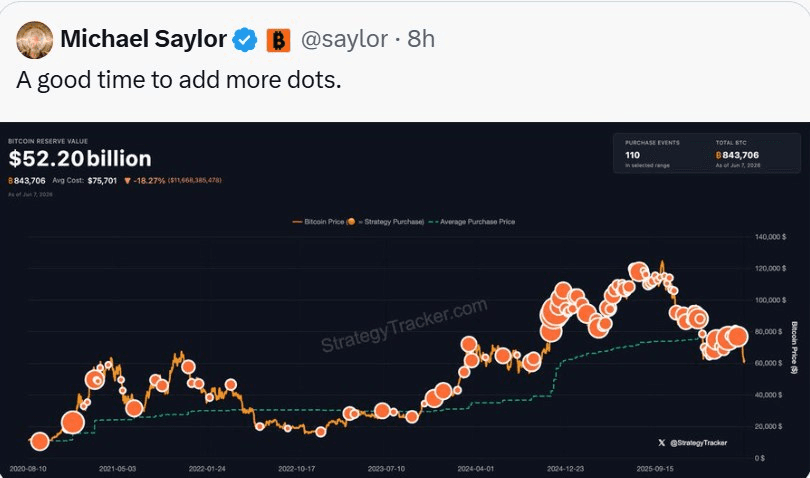This screenshot has width=810, height=478.
Task: Click the 2024-12-23 x-axis date label
Action: tap(566, 469)
